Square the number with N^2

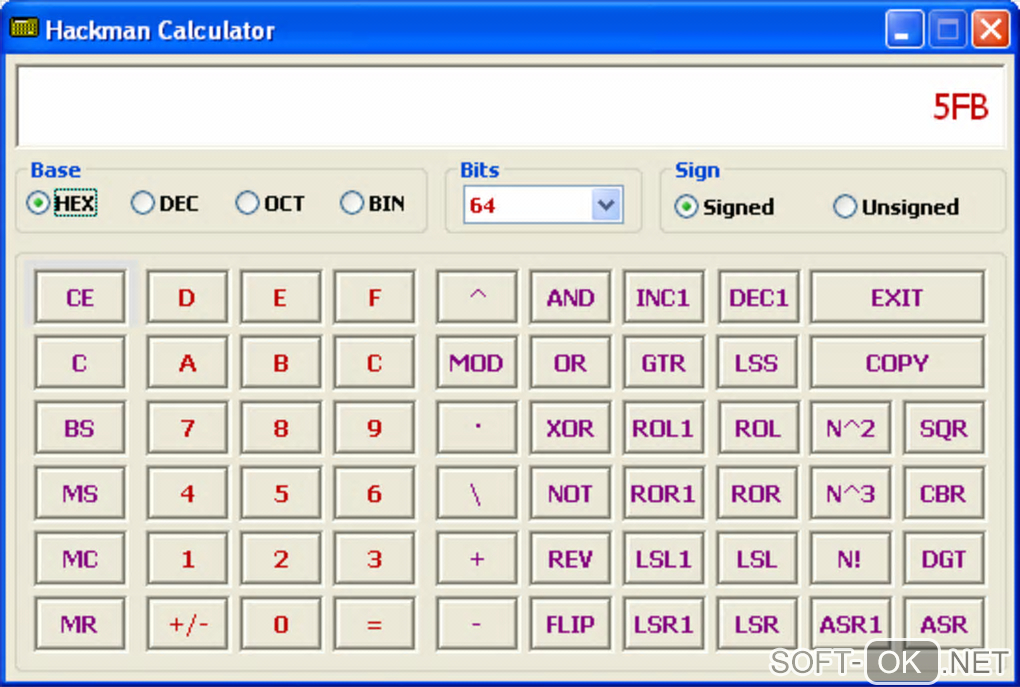coord(851,428)
